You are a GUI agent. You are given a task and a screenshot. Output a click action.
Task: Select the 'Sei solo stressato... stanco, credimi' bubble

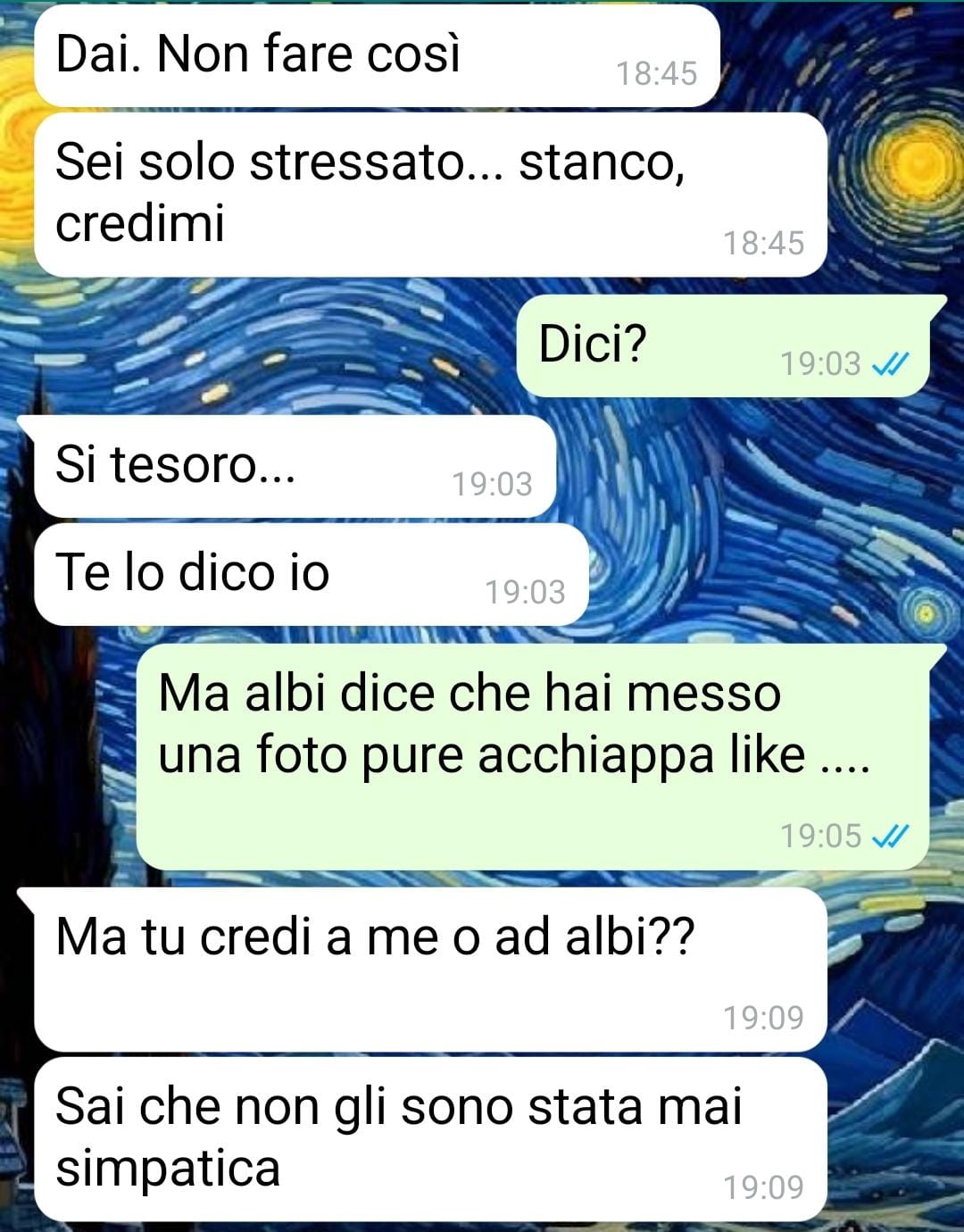430,195
